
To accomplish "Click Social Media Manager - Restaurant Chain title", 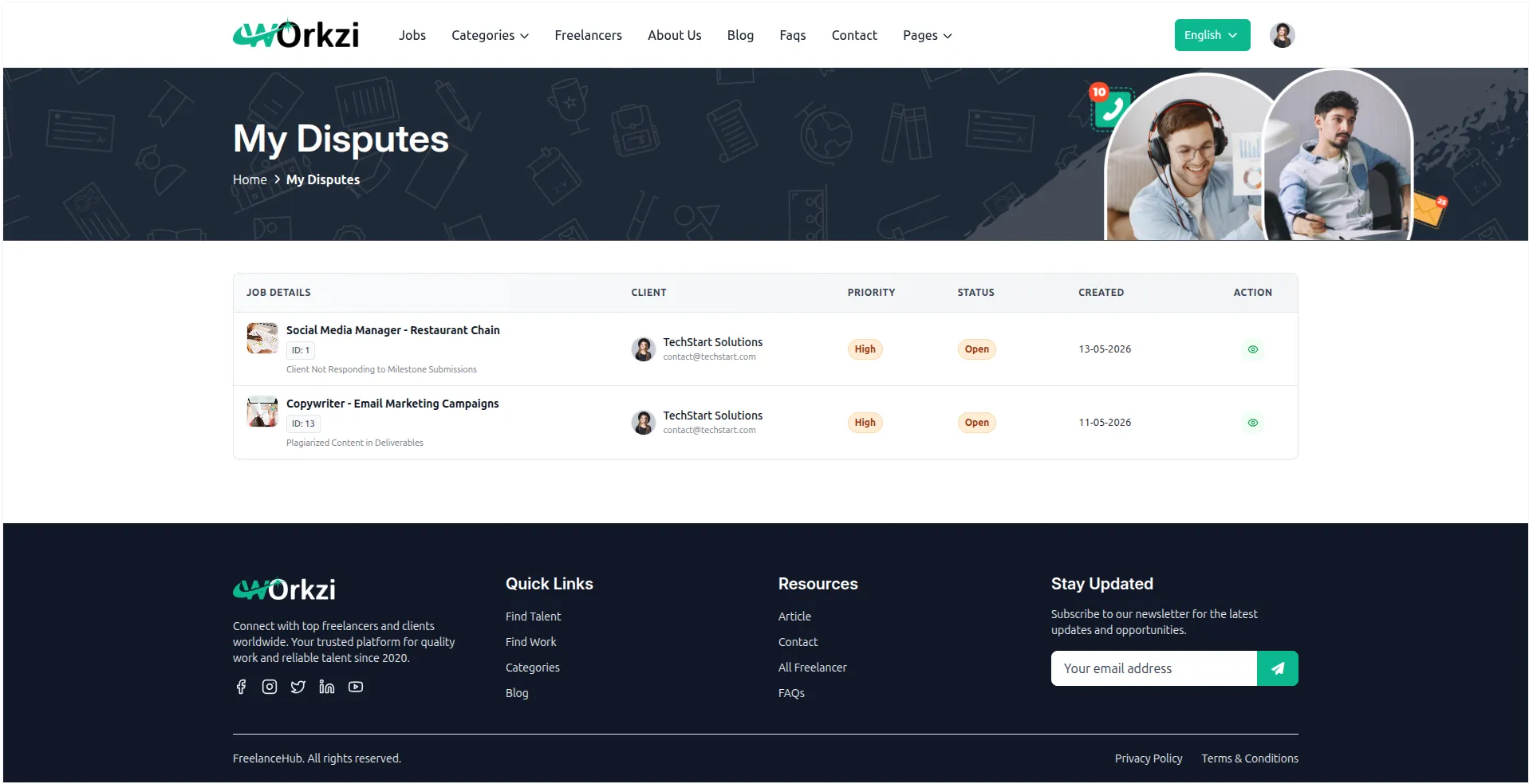I will [x=392, y=330].
